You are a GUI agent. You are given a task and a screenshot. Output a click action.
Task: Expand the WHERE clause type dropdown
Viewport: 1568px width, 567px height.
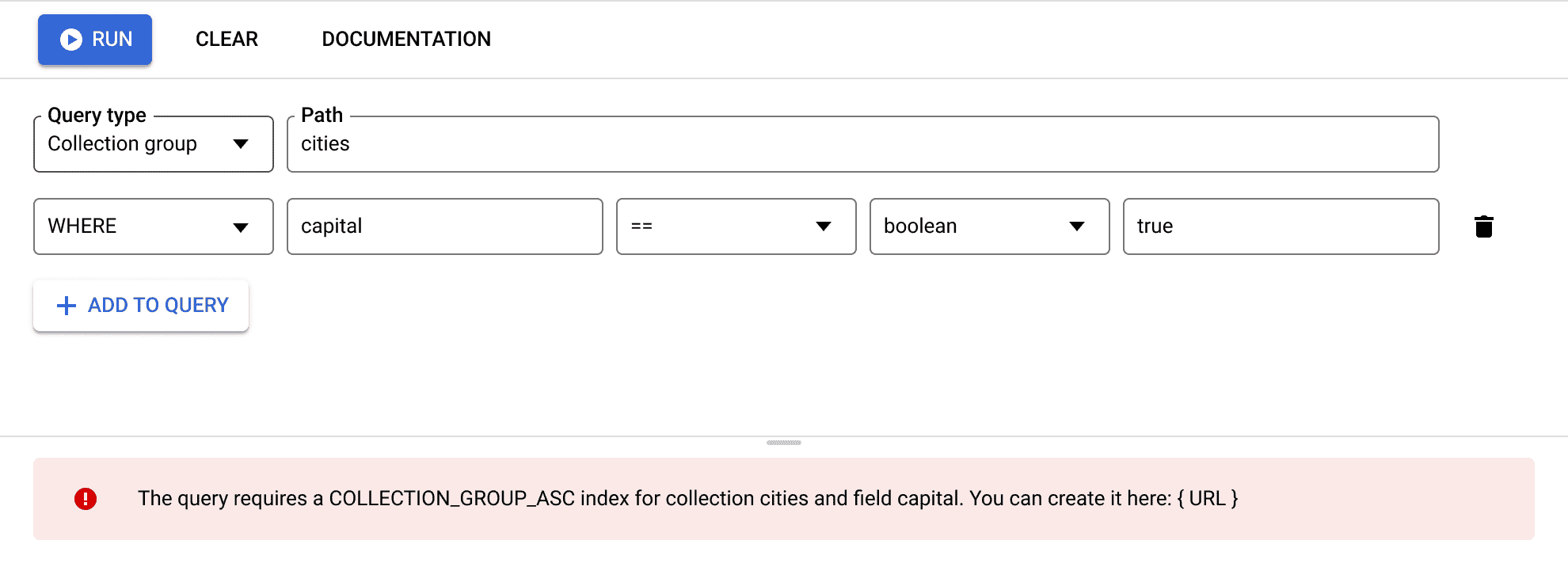click(153, 226)
